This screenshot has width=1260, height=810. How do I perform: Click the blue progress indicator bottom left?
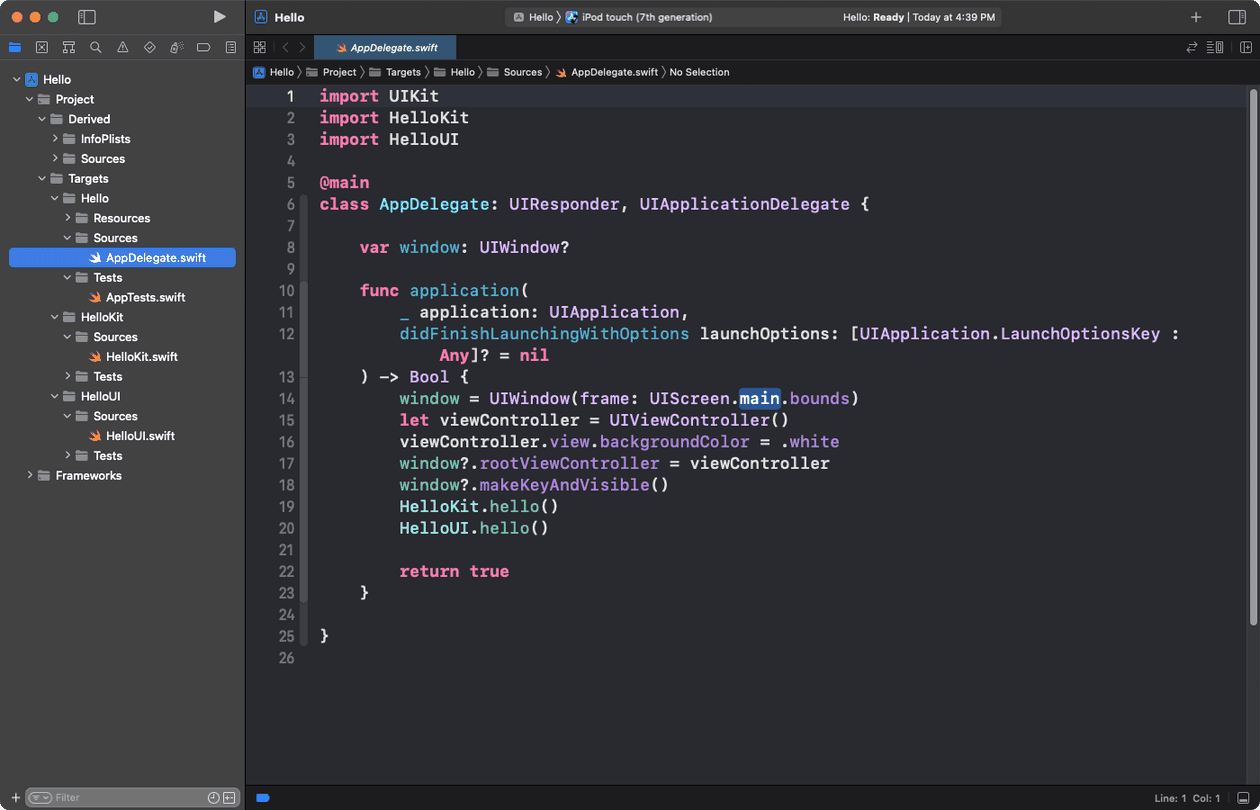pyautogui.click(x=262, y=797)
